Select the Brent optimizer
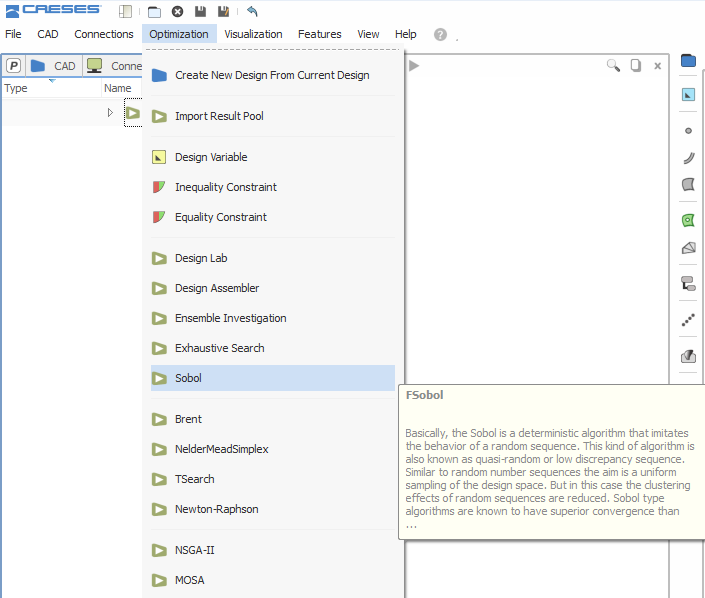 (x=273, y=419)
